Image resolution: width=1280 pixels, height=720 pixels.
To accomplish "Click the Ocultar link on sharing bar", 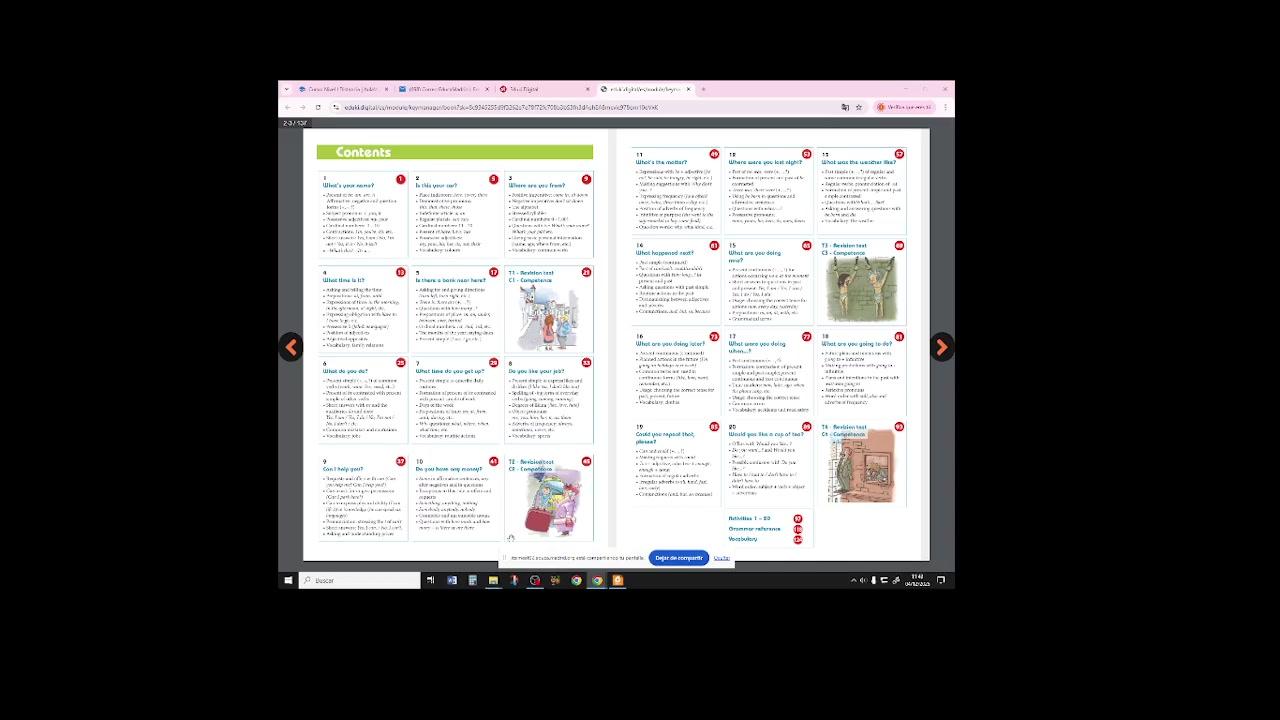I will [x=722, y=558].
